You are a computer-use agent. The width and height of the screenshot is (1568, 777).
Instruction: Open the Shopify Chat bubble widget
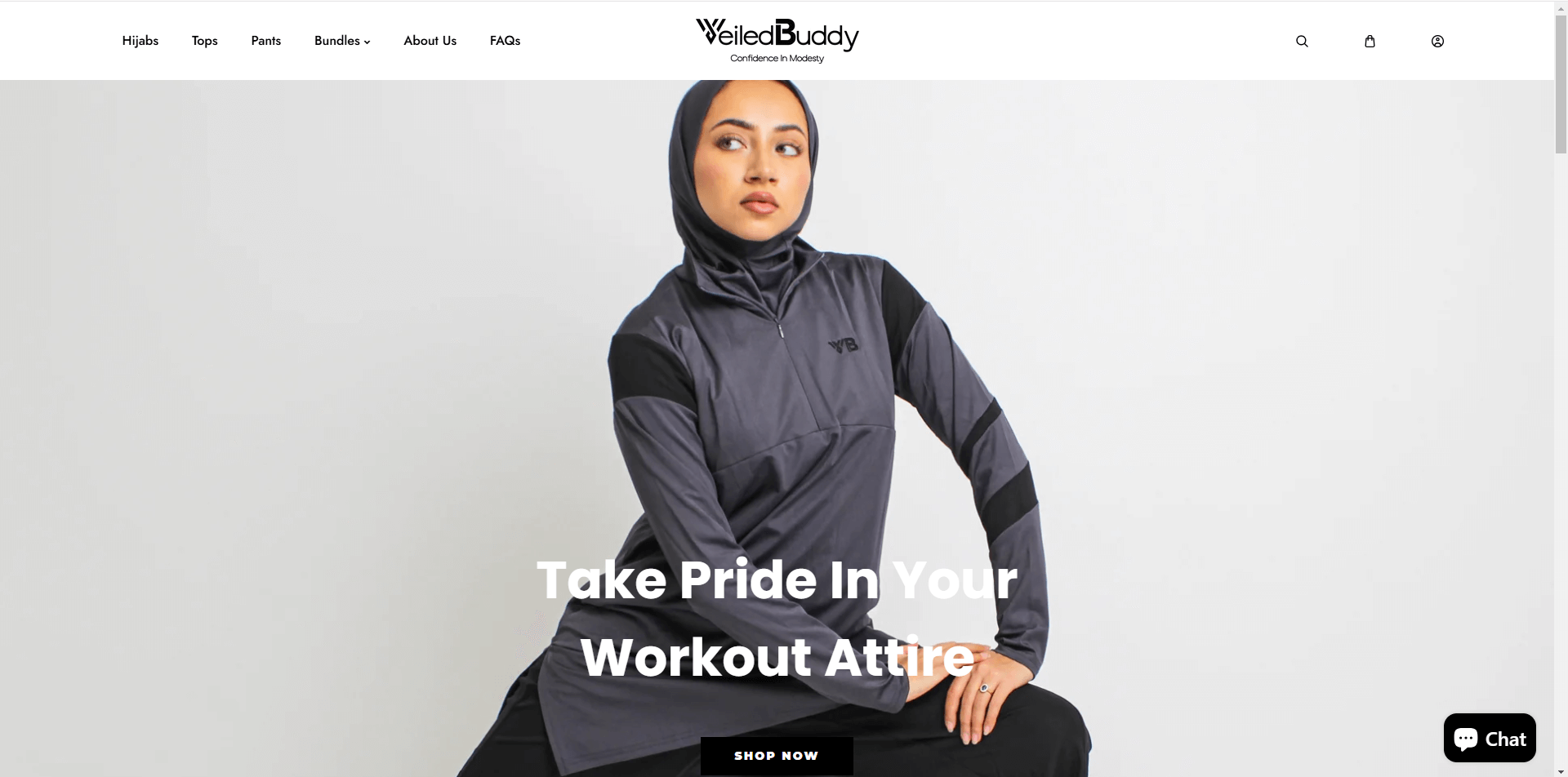(1490, 738)
